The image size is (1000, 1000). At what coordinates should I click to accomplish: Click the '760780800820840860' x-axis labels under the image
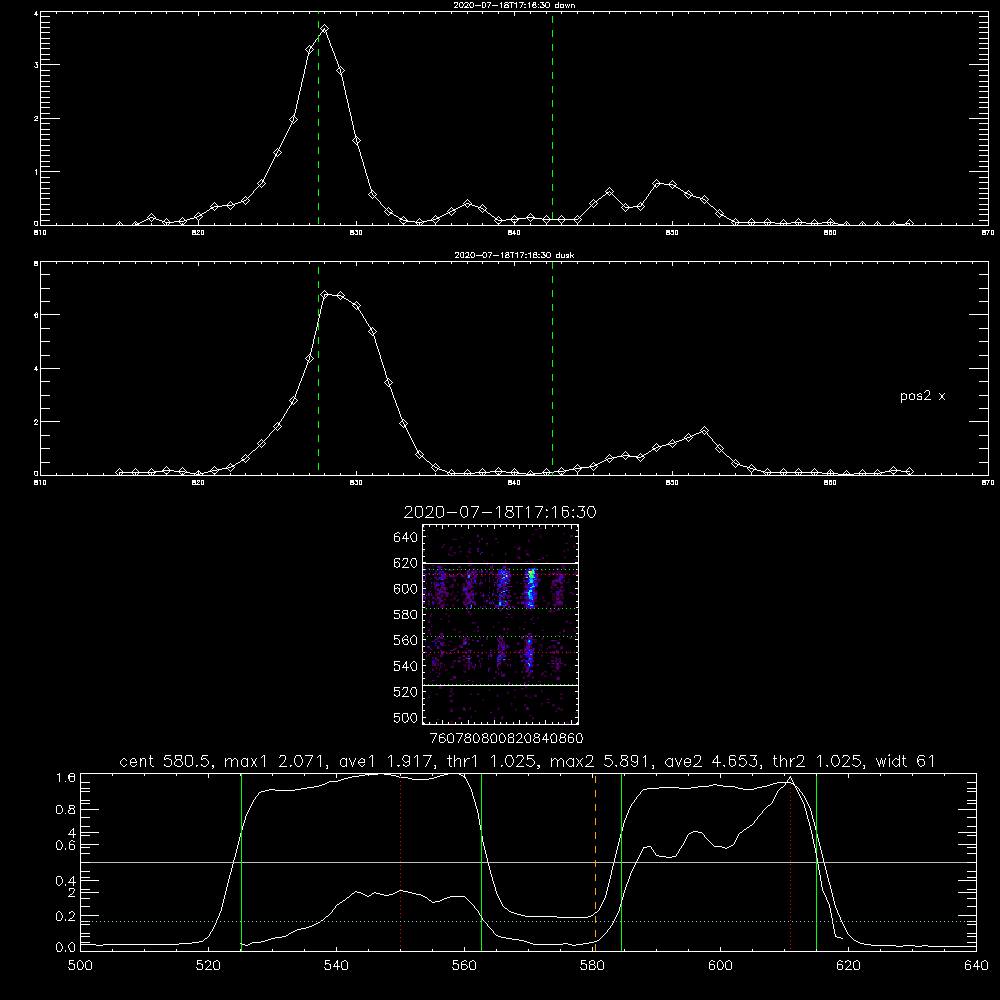coord(506,738)
